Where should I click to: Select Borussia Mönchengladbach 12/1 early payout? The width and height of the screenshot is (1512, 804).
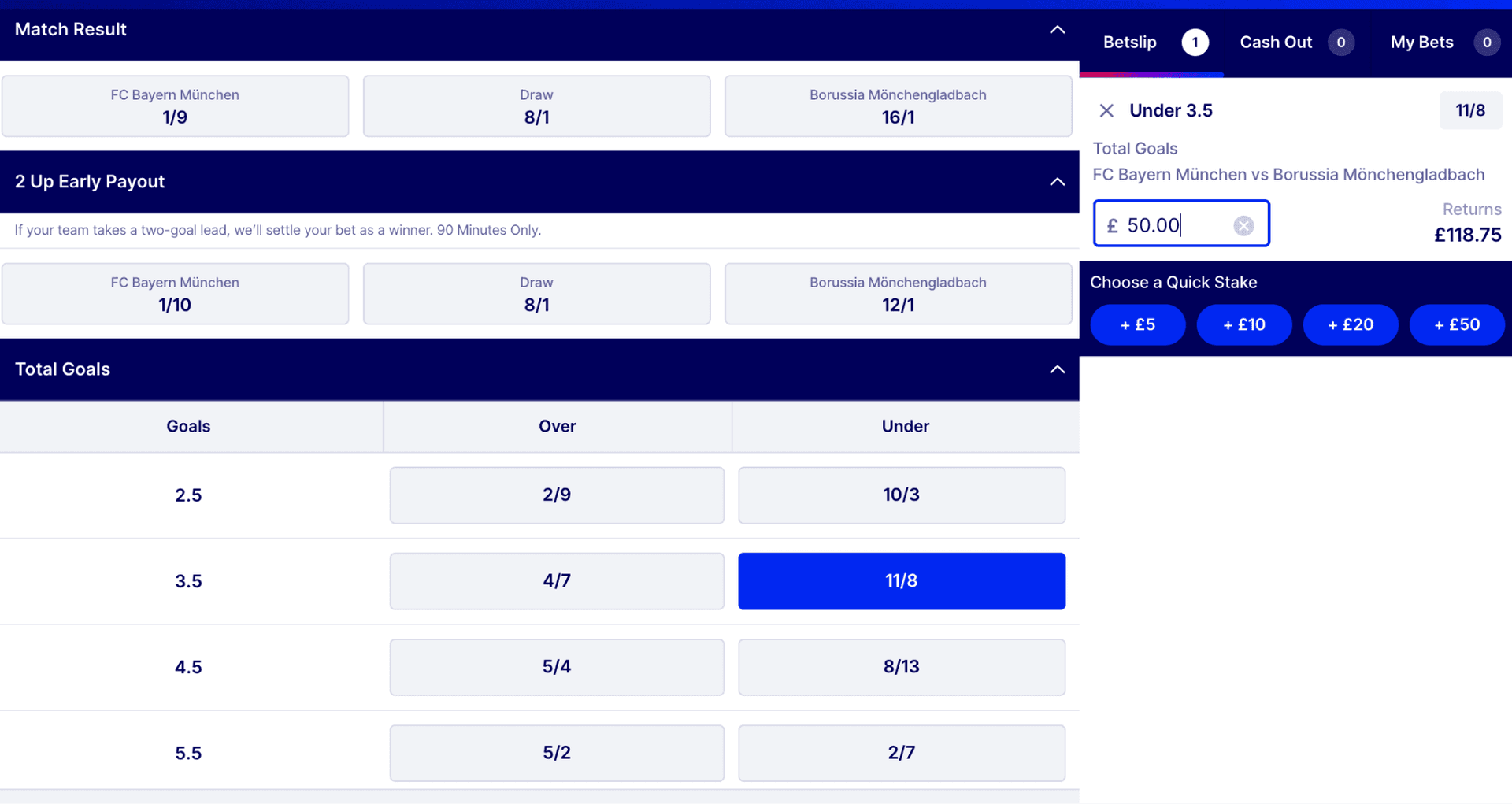pyautogui.click(x=898, y=294)
